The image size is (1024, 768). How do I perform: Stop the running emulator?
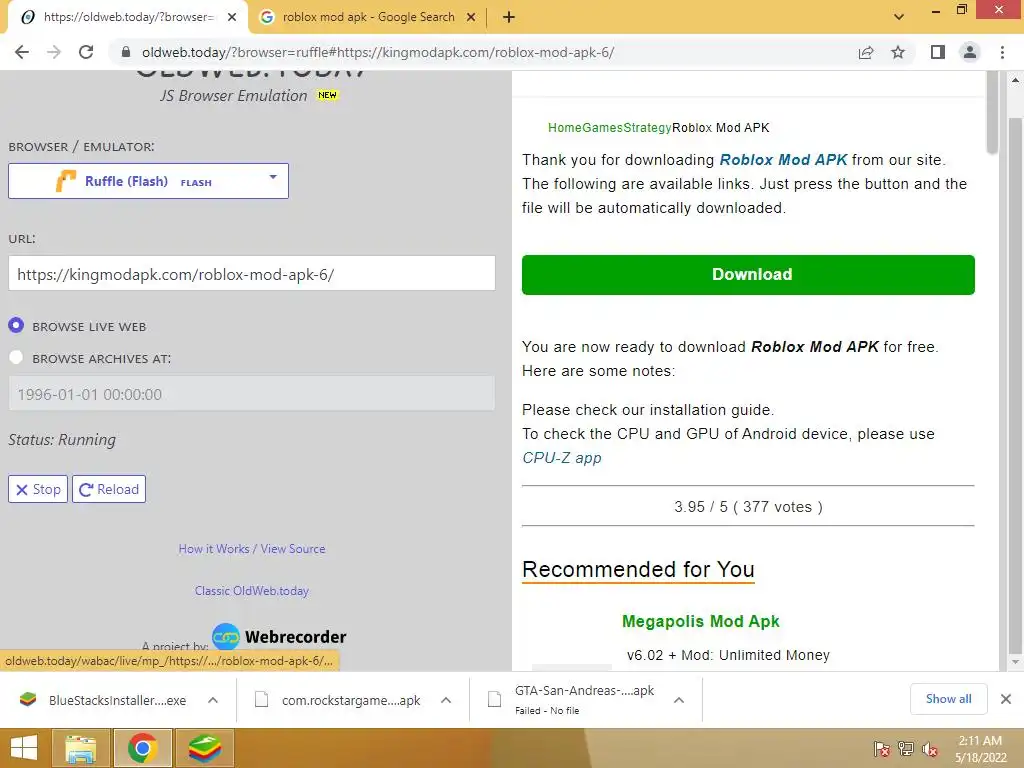(x=38, y=489)
